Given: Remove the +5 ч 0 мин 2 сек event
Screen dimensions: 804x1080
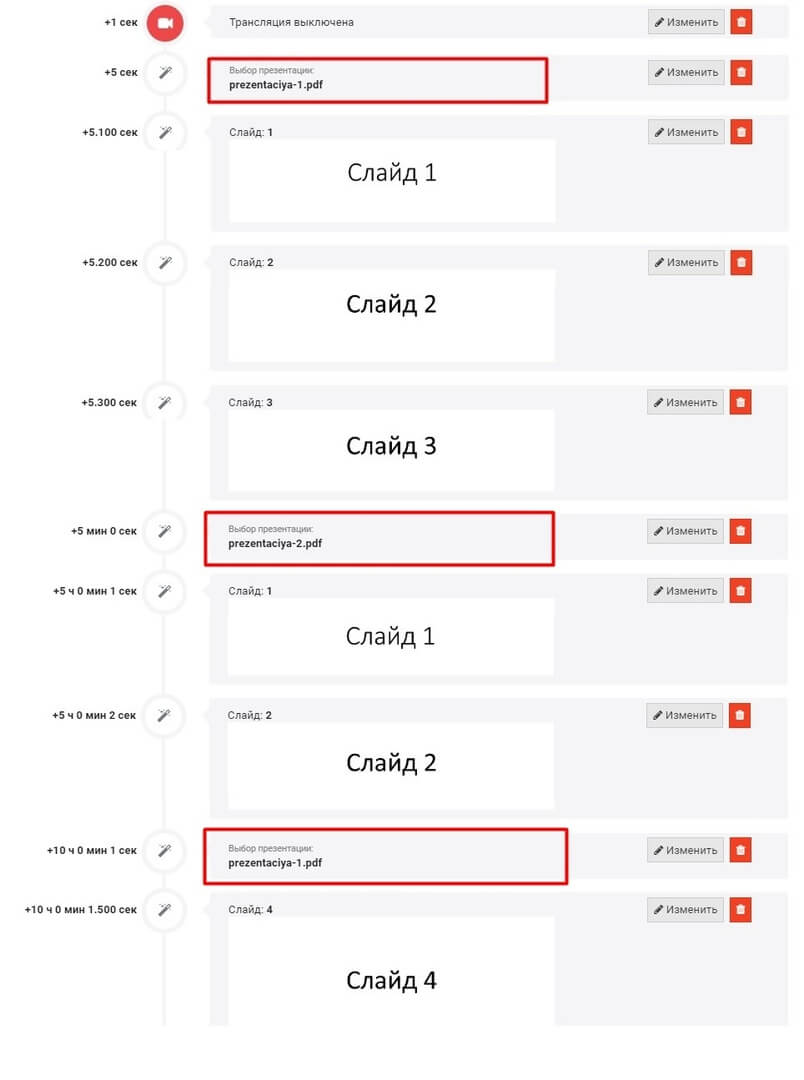Looking at the screenshot, I should (739, 715).
